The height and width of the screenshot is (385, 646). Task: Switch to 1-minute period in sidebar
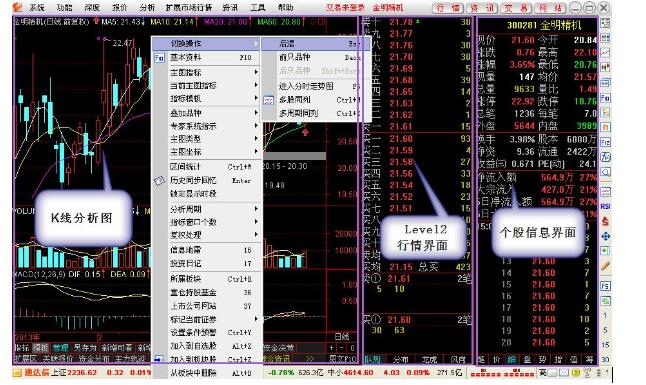(605, 315)
